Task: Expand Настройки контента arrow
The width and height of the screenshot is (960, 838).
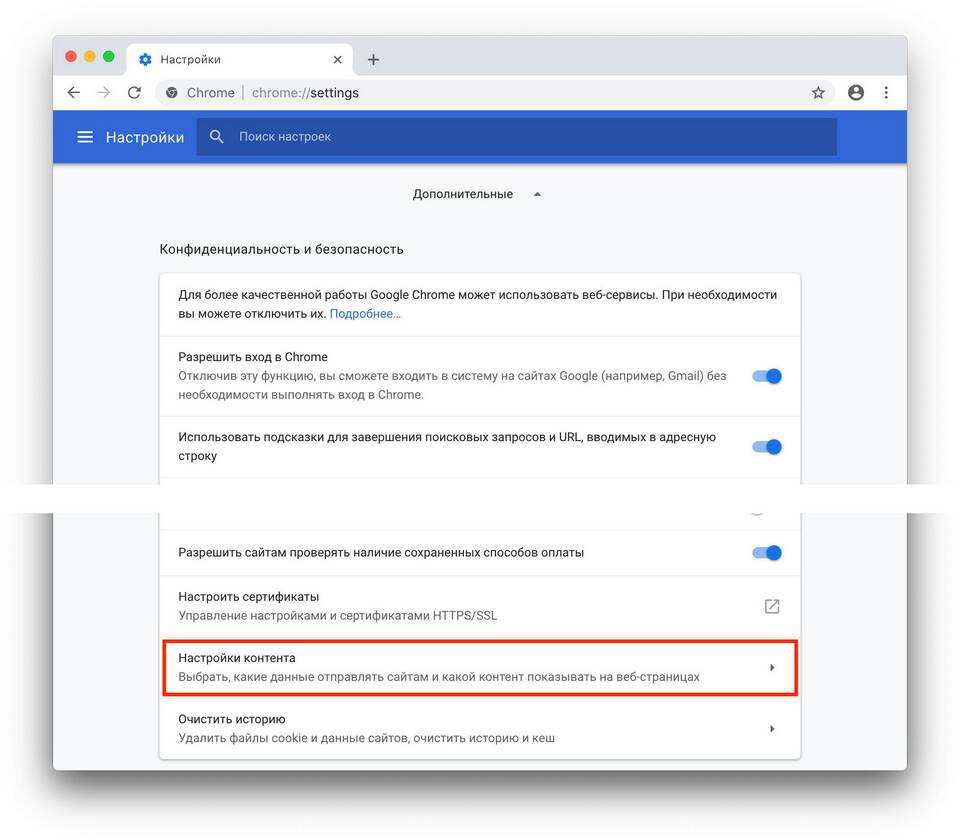Action: 772,667
